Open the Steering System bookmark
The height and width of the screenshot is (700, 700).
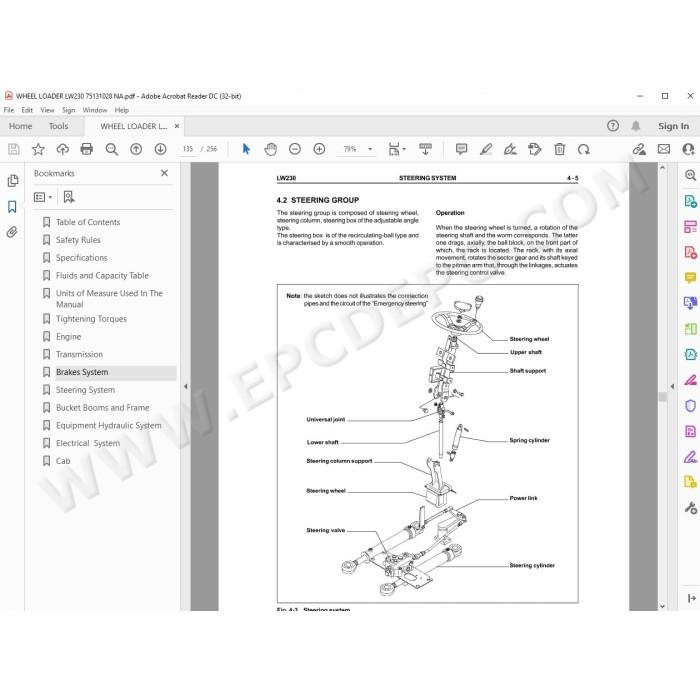(x=85, y=390)
